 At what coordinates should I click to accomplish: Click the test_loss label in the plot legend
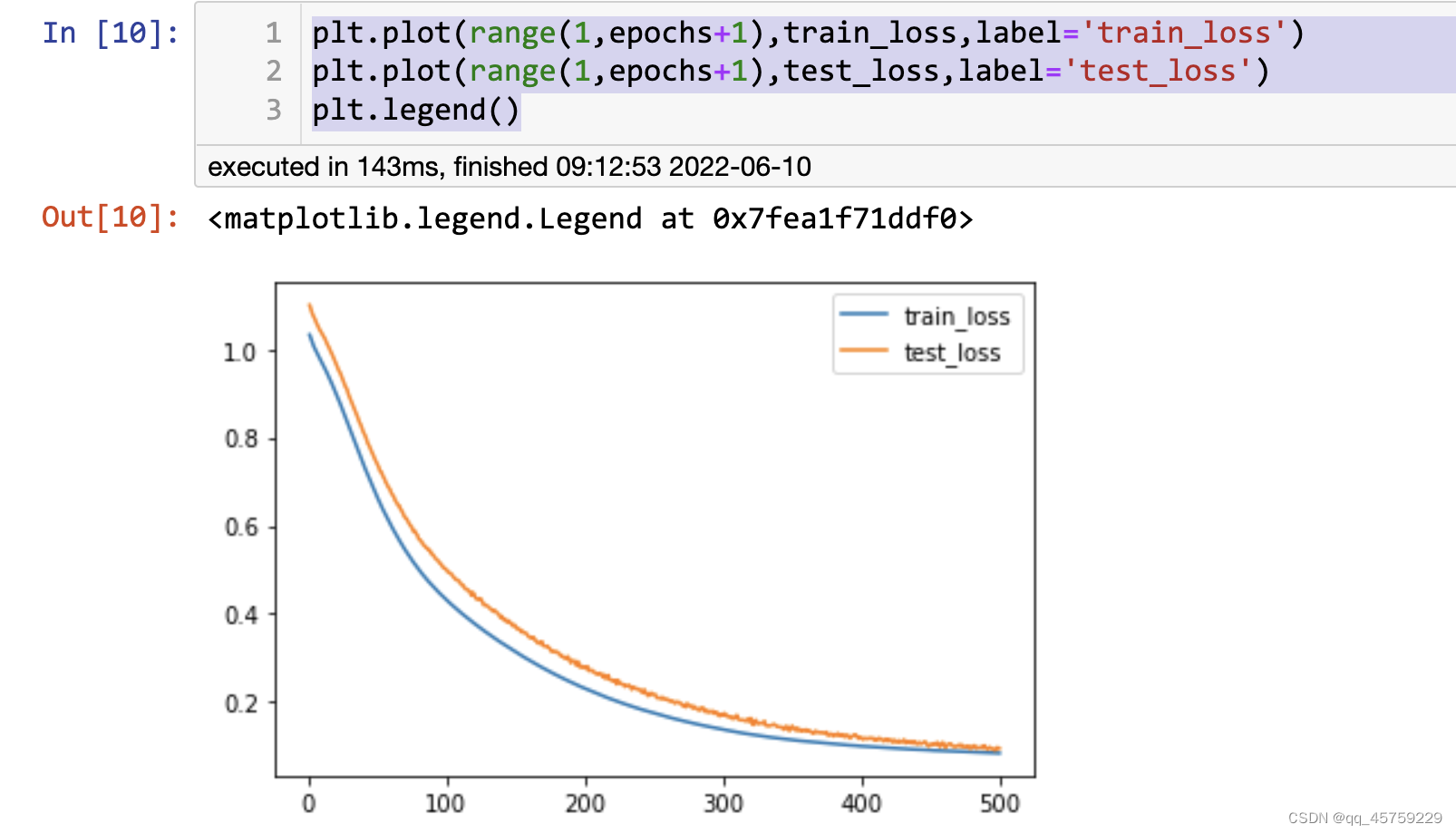952,353
